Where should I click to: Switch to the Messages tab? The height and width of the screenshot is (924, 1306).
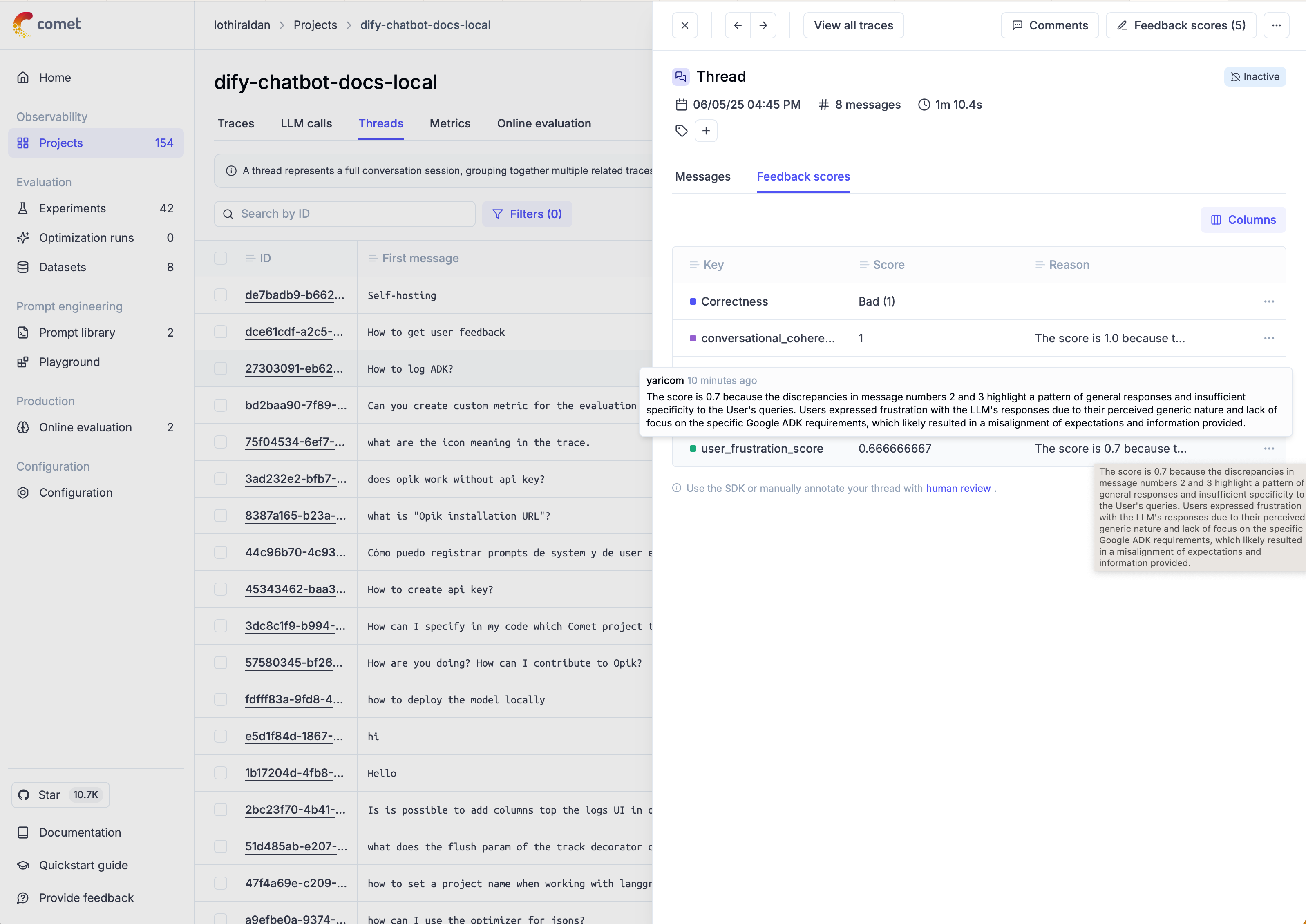702,177
